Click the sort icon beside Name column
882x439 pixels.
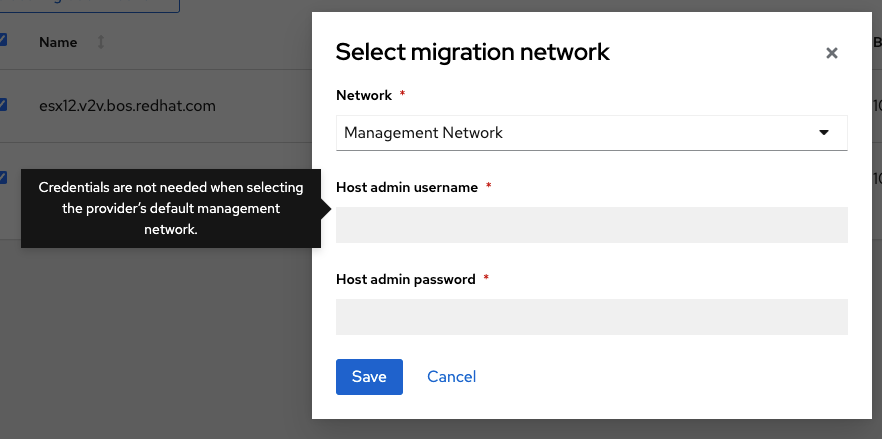tap(100, 42)
